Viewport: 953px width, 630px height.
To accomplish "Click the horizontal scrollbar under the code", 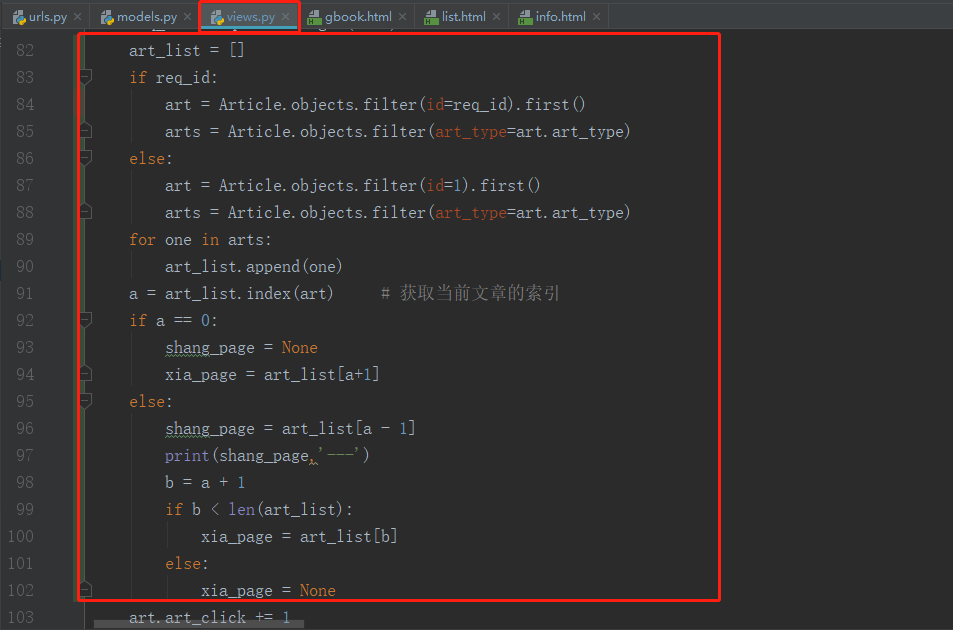I will [x=199, y=624].
